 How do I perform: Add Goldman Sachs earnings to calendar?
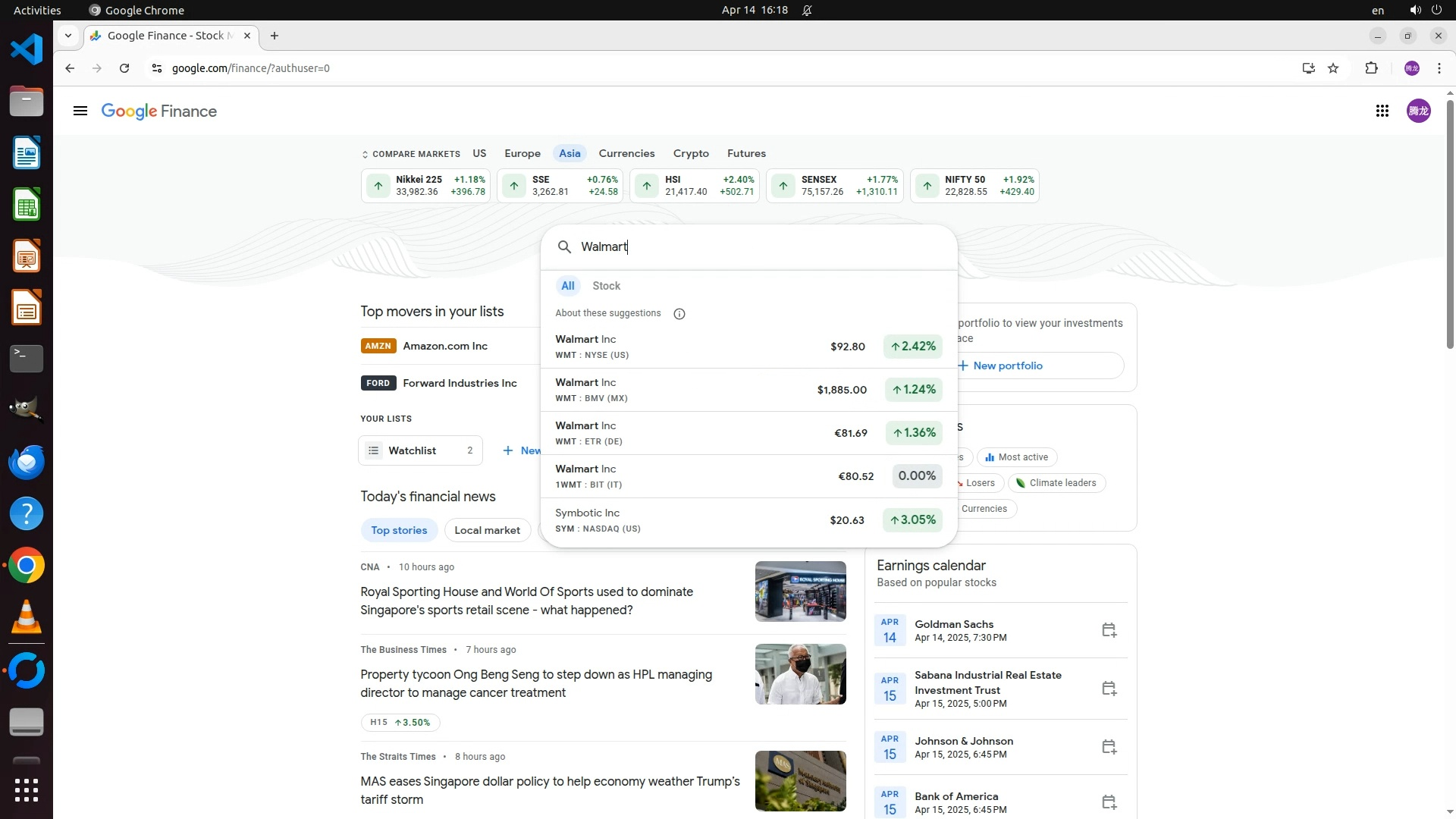click(1109, 630)
